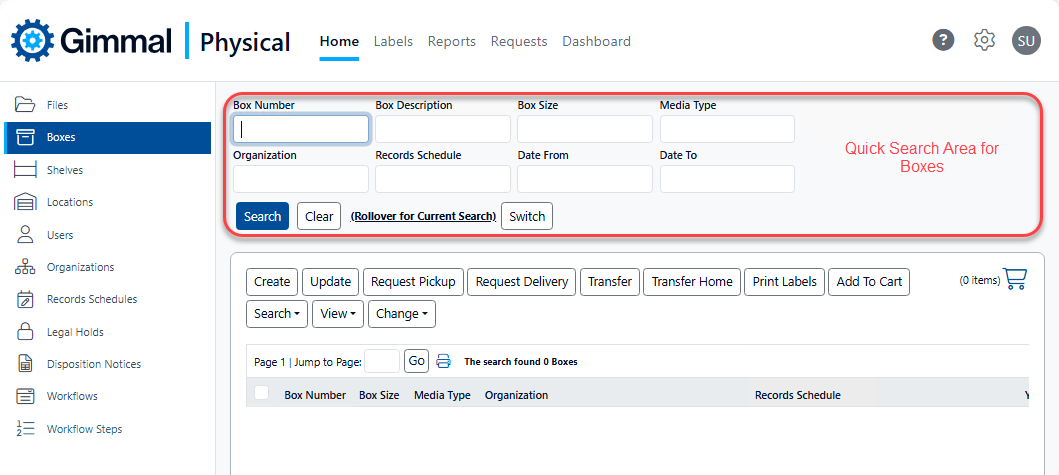The height and width of the screenshot is (475, 1059).
Task: Click the printer icon beside Go
Action: tap(444, 361)
